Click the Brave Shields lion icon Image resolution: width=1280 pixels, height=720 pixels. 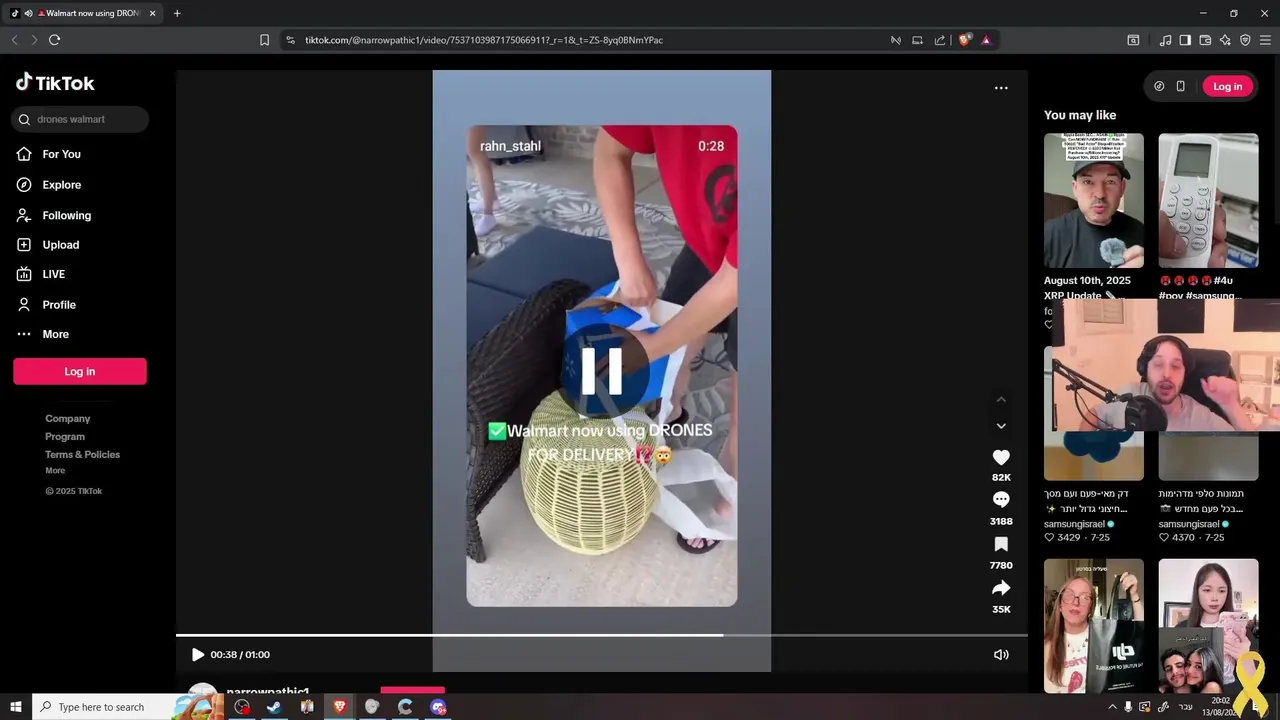point(964,40)
